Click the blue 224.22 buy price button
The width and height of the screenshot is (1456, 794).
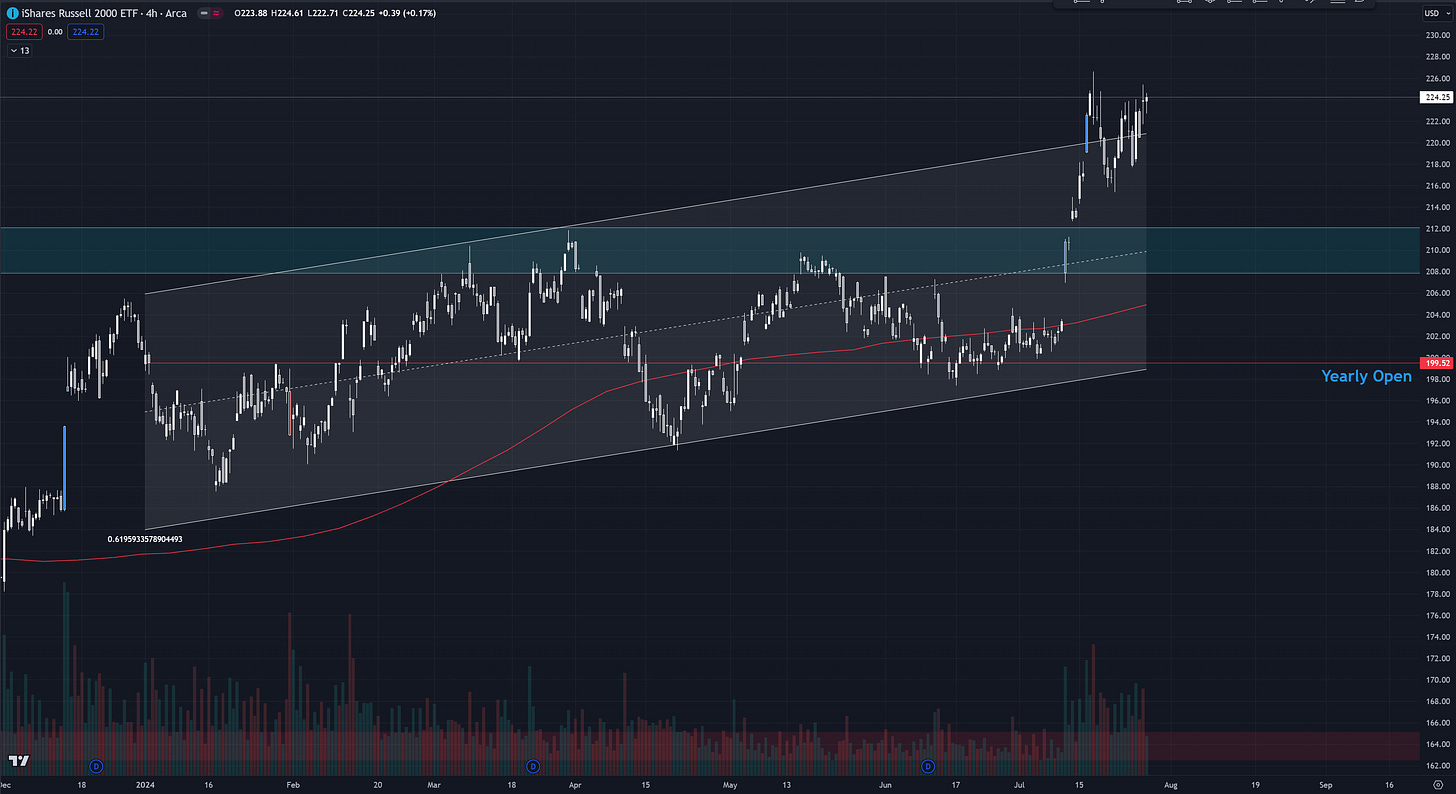(x=86, y=32)
